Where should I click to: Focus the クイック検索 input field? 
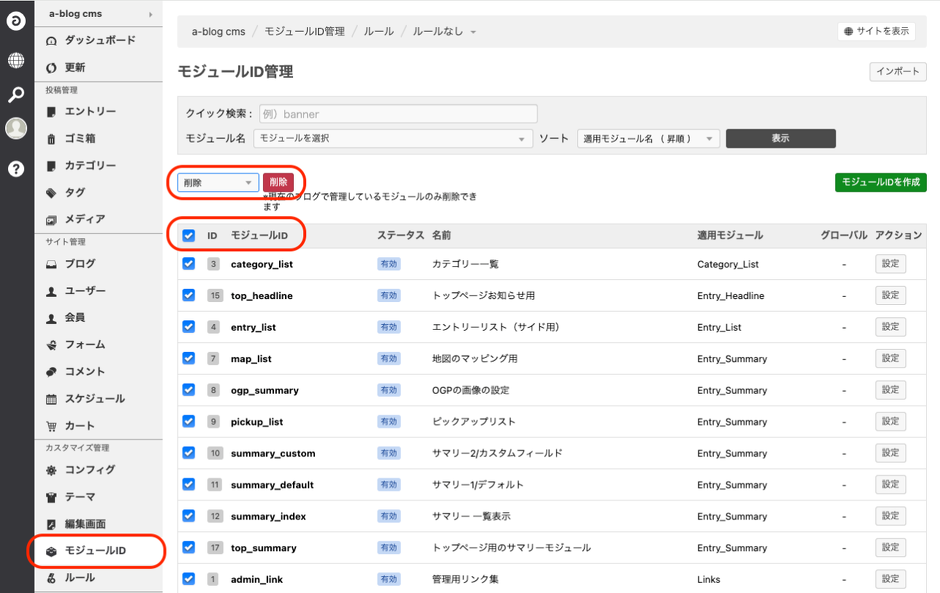click(397, 114)
